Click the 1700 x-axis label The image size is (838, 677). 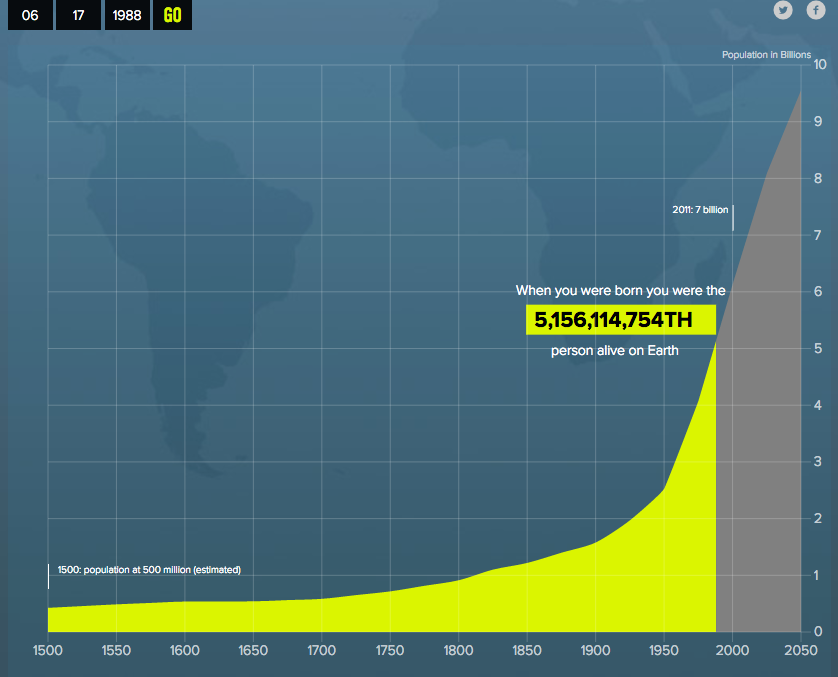click(321, 650)
